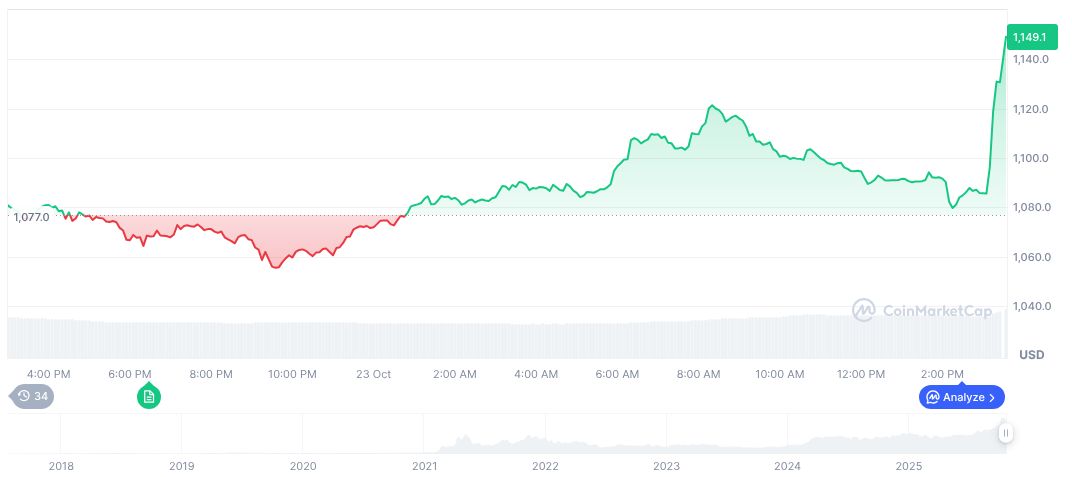Click the Analyze button label
1072x477 pixels.
pyautogui.click(x=963, y=397)
